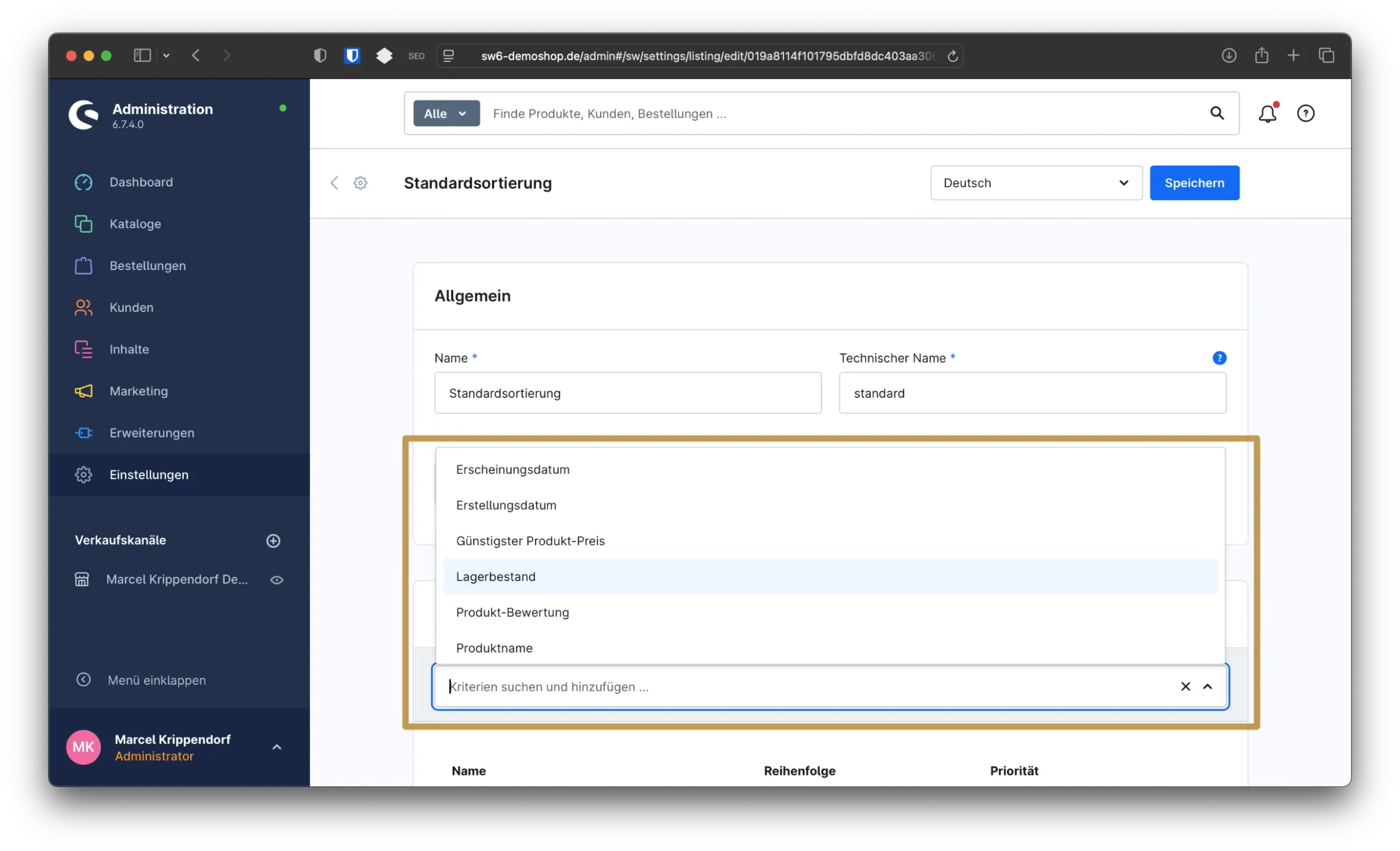Toggle storefront visibility eye icon
Image resolution: width=1400 pixels, height=851 pixels.
pos(277,580)
